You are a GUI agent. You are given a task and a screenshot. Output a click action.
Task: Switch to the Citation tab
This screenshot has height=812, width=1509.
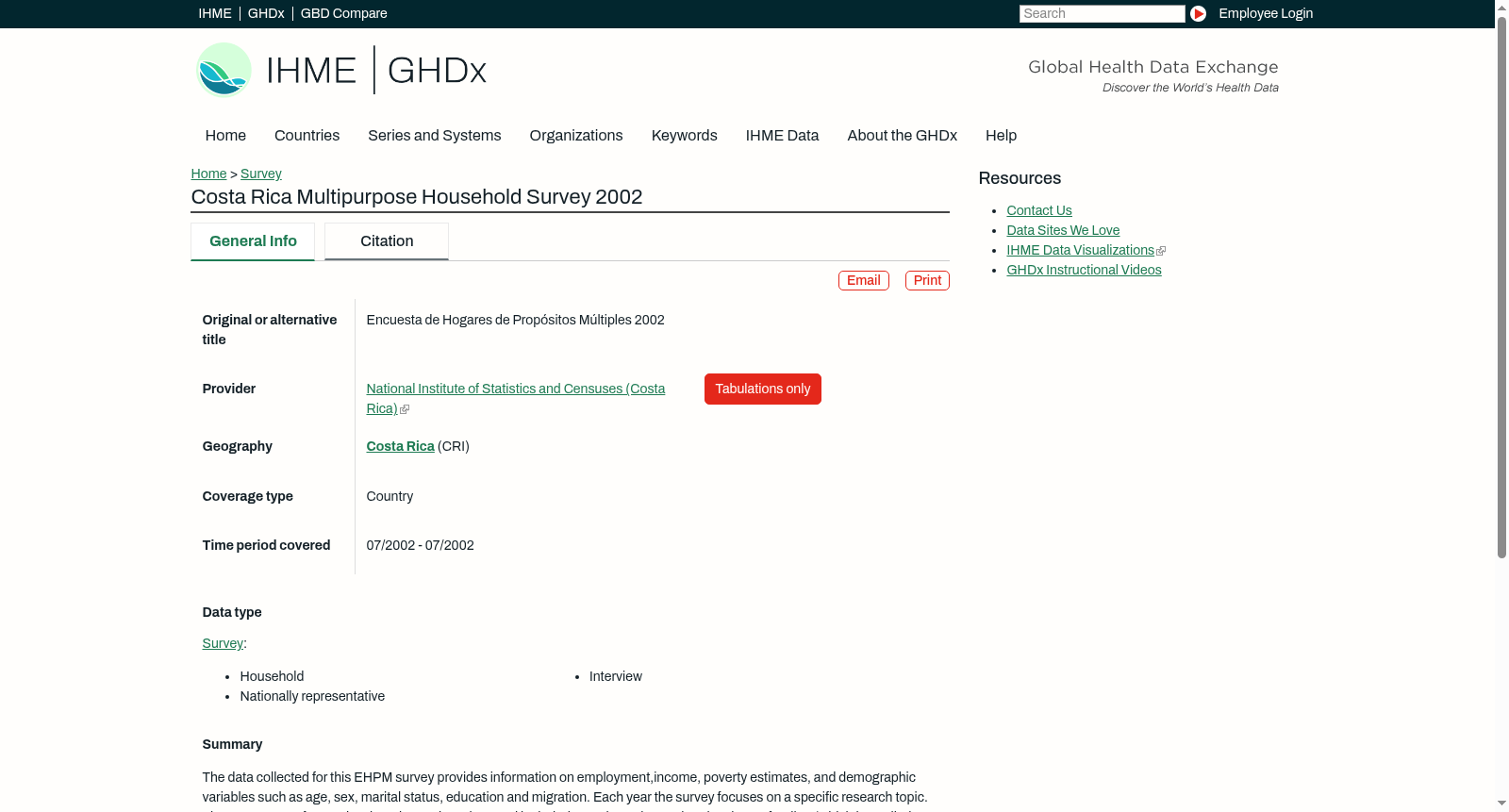[387, 241]
